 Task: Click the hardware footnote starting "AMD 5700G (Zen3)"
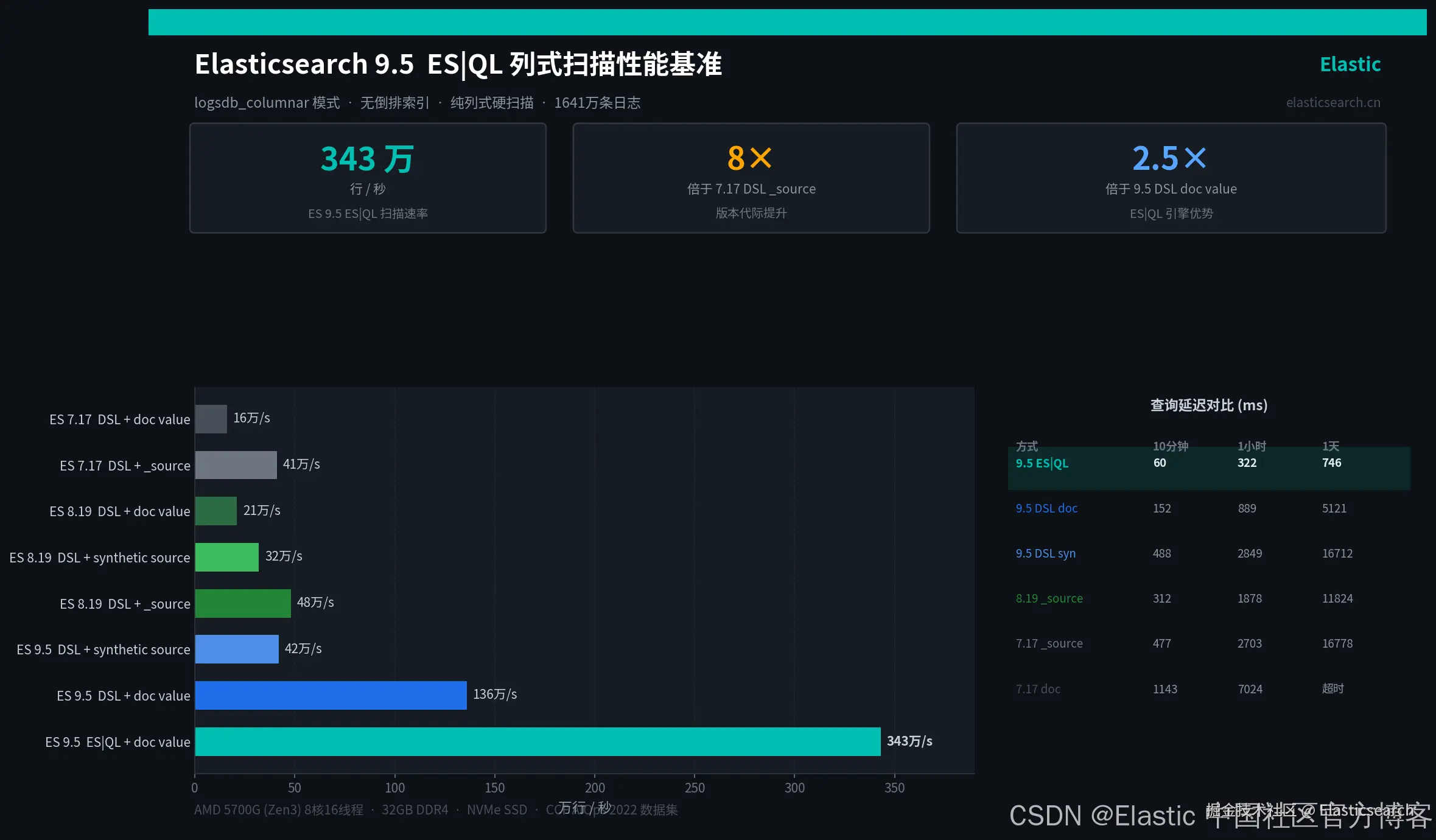click(x=436, y=810)
